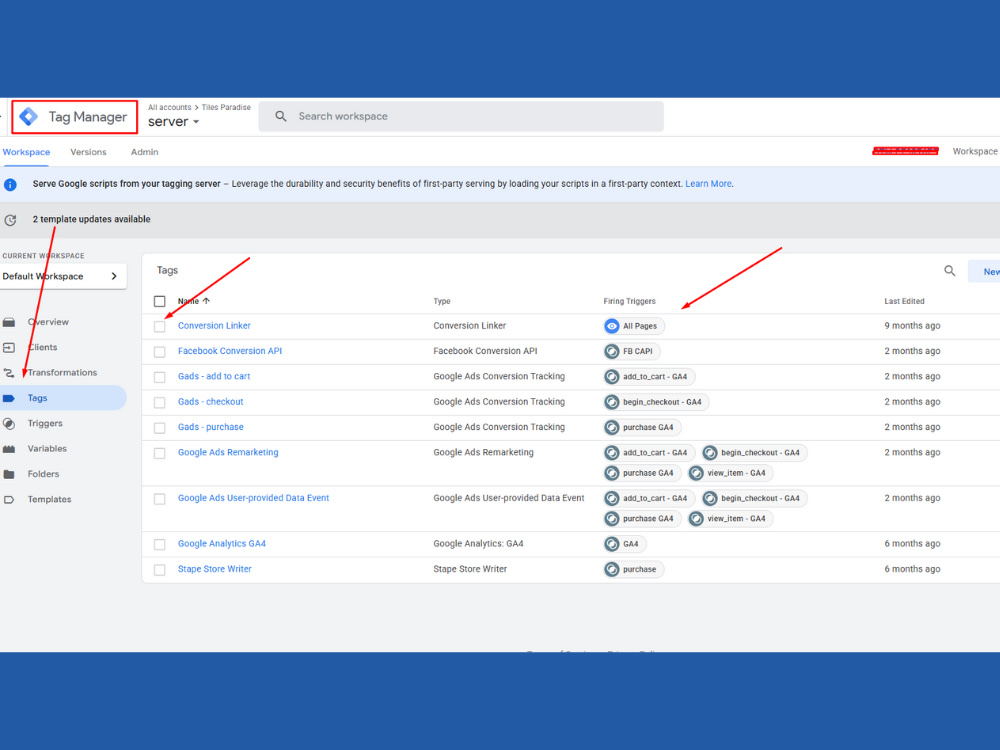This screenshot has height=750, width=1000.
Task: Click the Tiles Paradise breadcrumb
Action: pos(226,107)
